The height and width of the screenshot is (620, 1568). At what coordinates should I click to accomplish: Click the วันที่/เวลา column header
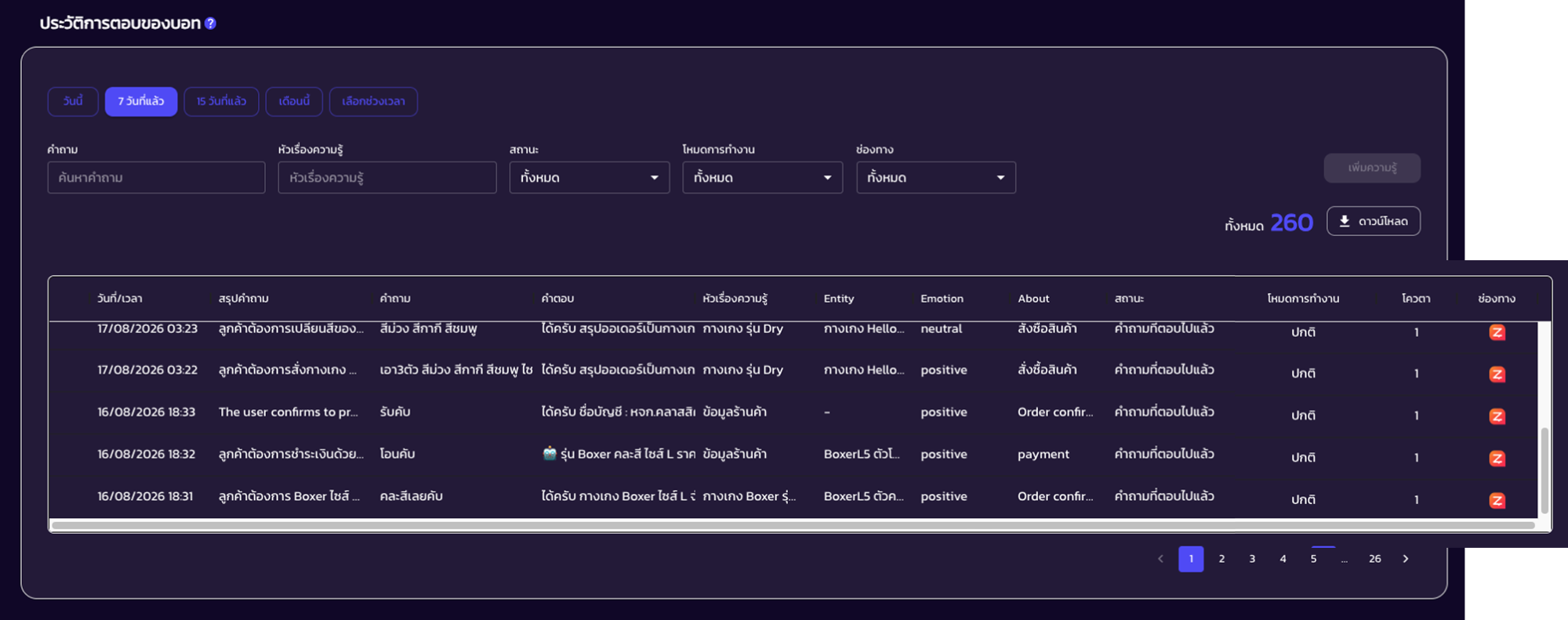coord(120,299)
